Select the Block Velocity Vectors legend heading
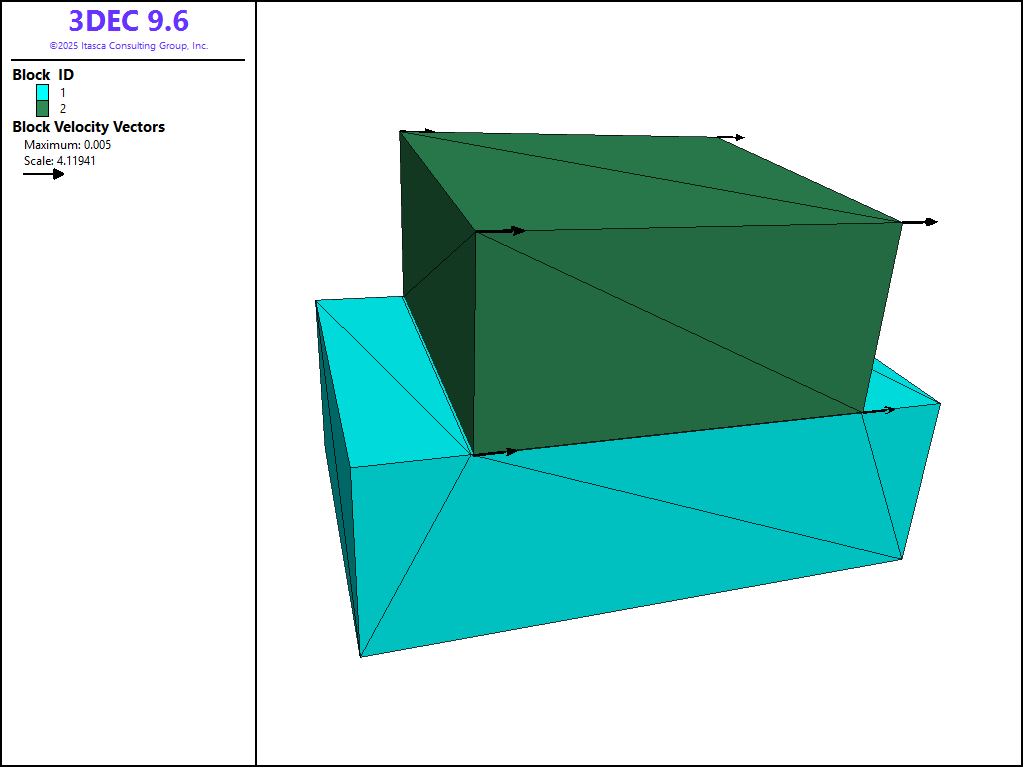1024x768 pixels. tap(88, 127)
